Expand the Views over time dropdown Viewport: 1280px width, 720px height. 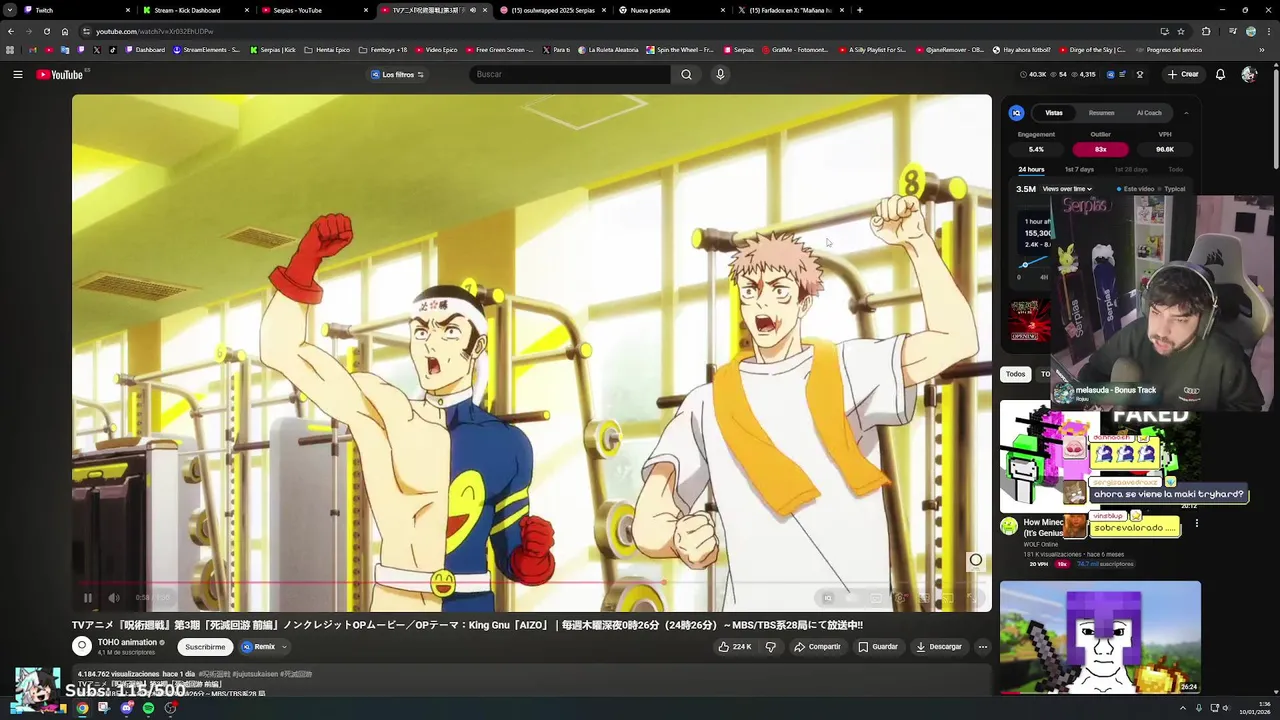(1067, 189)
